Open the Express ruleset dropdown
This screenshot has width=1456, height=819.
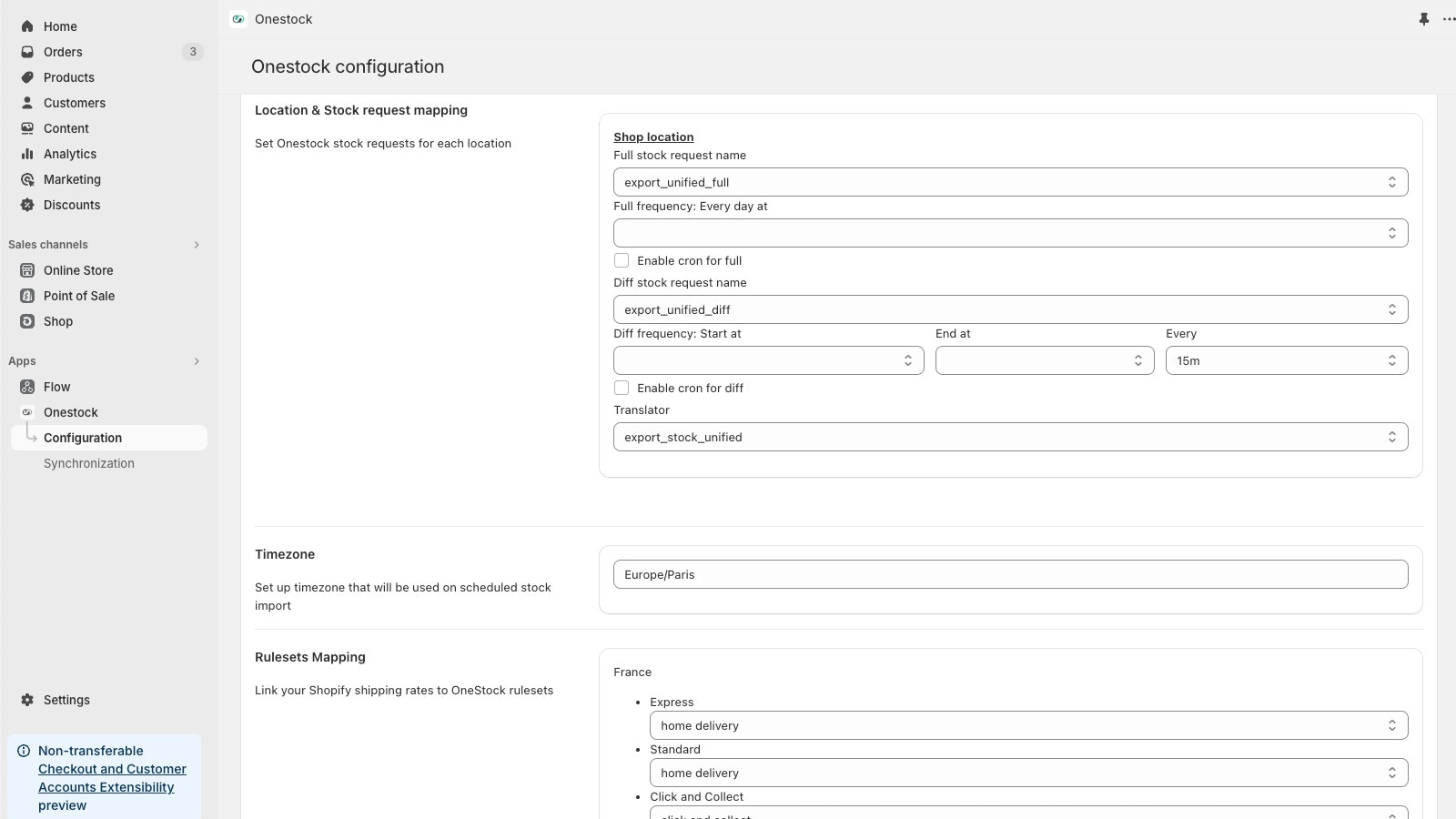pyautogui.click(x=1028, y=725)
